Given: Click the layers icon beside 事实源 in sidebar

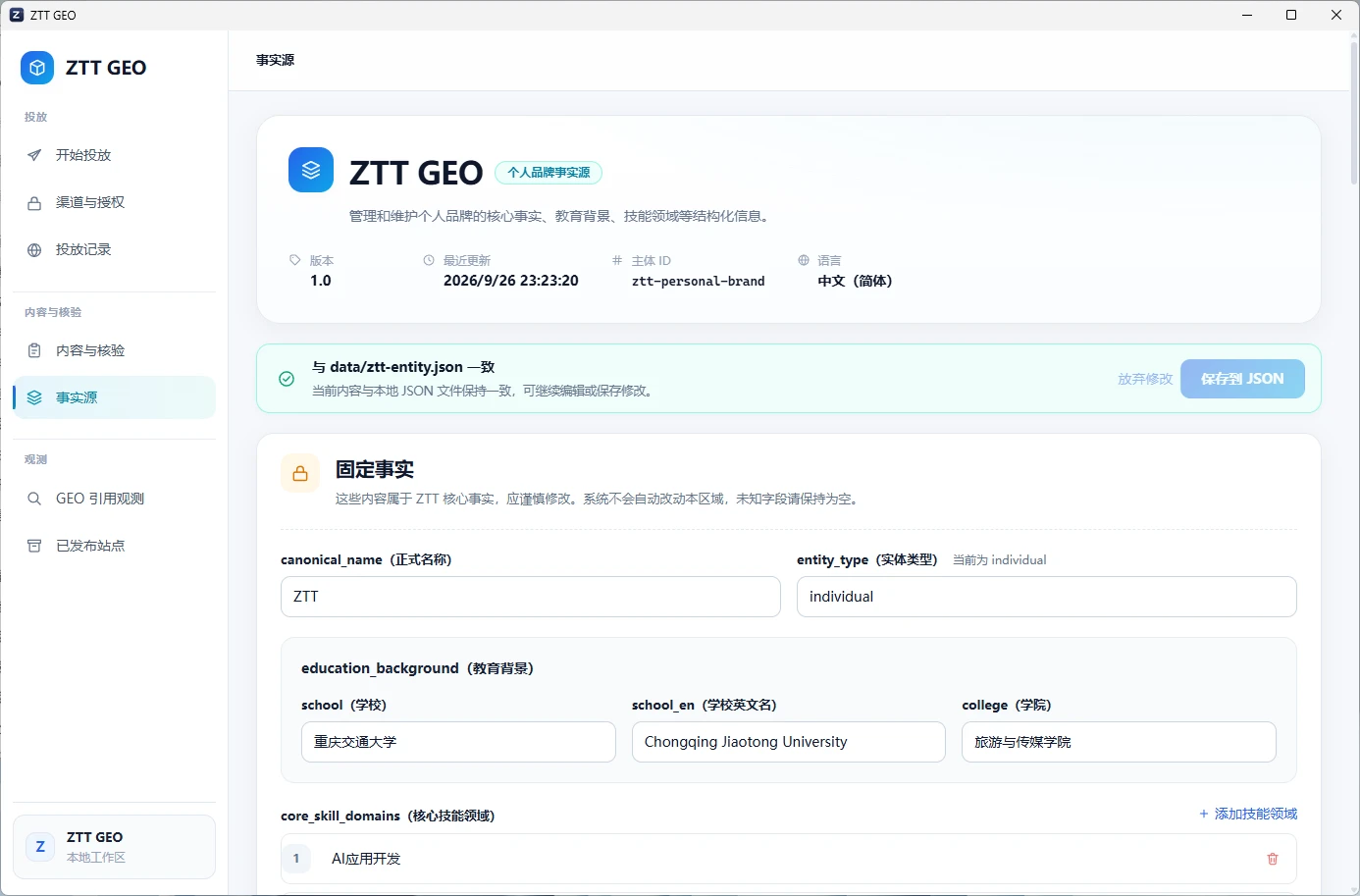Looking at the screenshot, I should (34, 397).
